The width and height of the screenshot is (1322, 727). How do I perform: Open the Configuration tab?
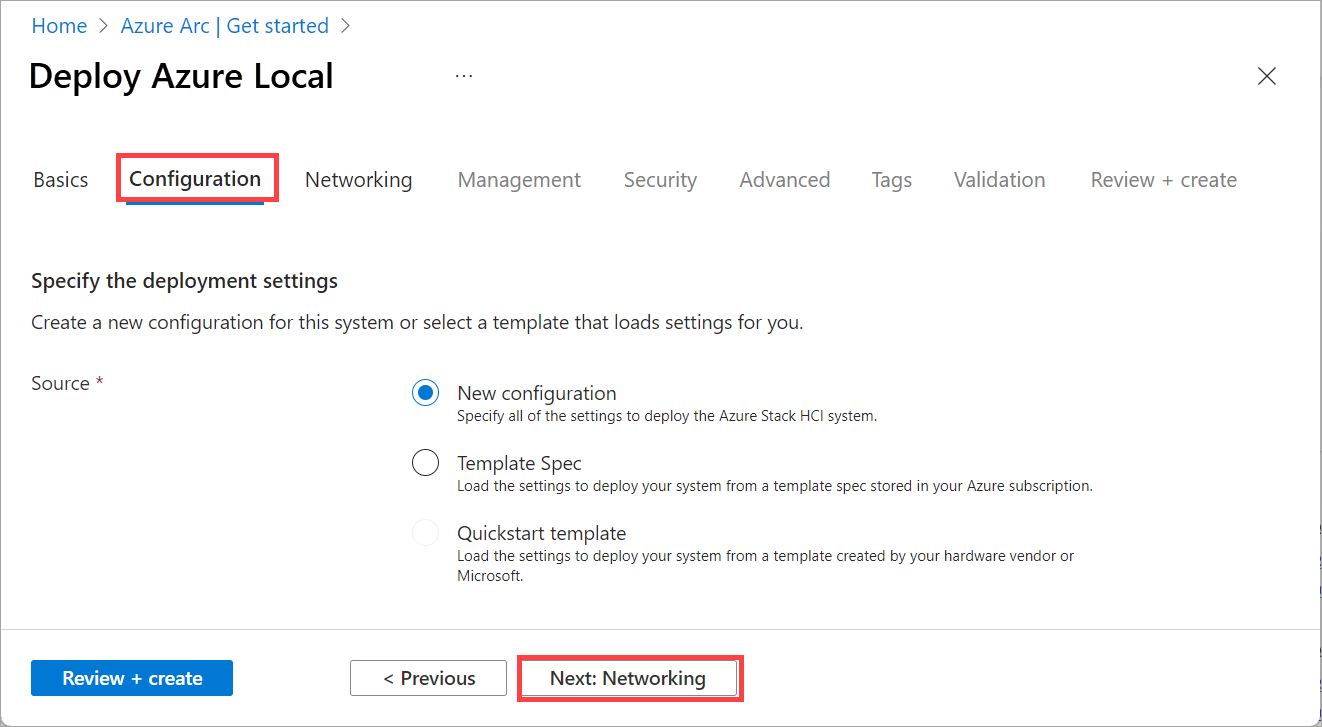195,179
